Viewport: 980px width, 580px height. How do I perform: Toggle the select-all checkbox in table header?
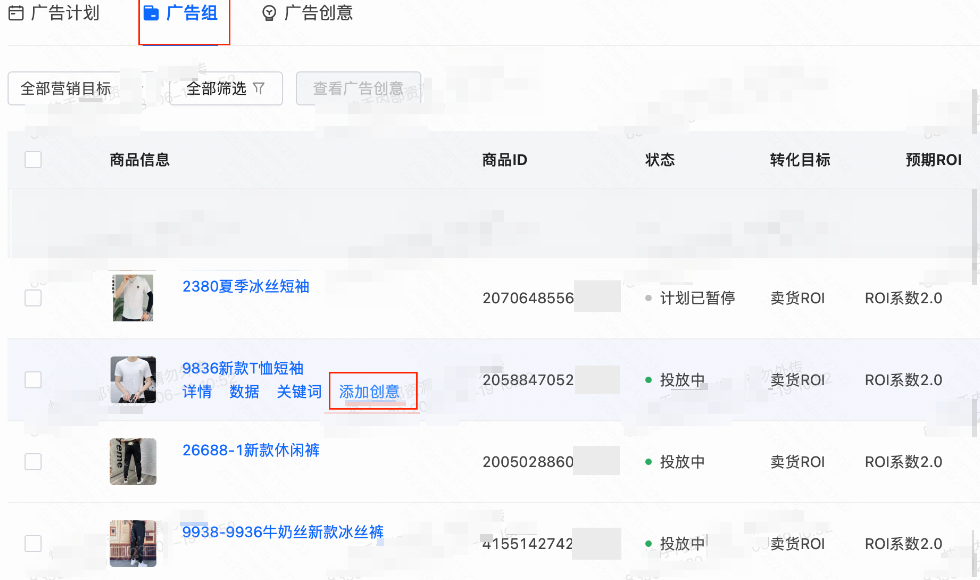[33, 159]
